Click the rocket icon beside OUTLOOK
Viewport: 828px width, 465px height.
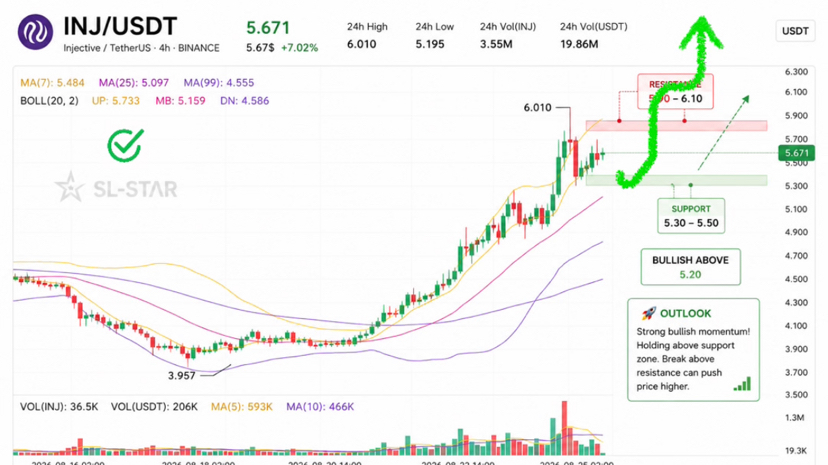(648, 313)
